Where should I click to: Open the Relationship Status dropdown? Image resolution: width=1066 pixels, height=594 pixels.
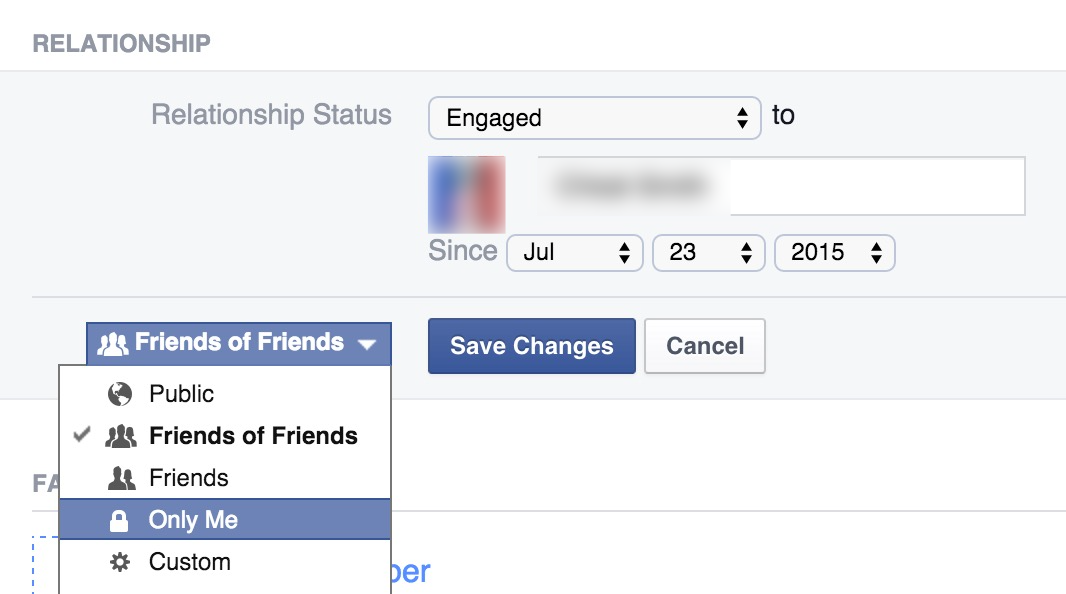pos(595,118)
